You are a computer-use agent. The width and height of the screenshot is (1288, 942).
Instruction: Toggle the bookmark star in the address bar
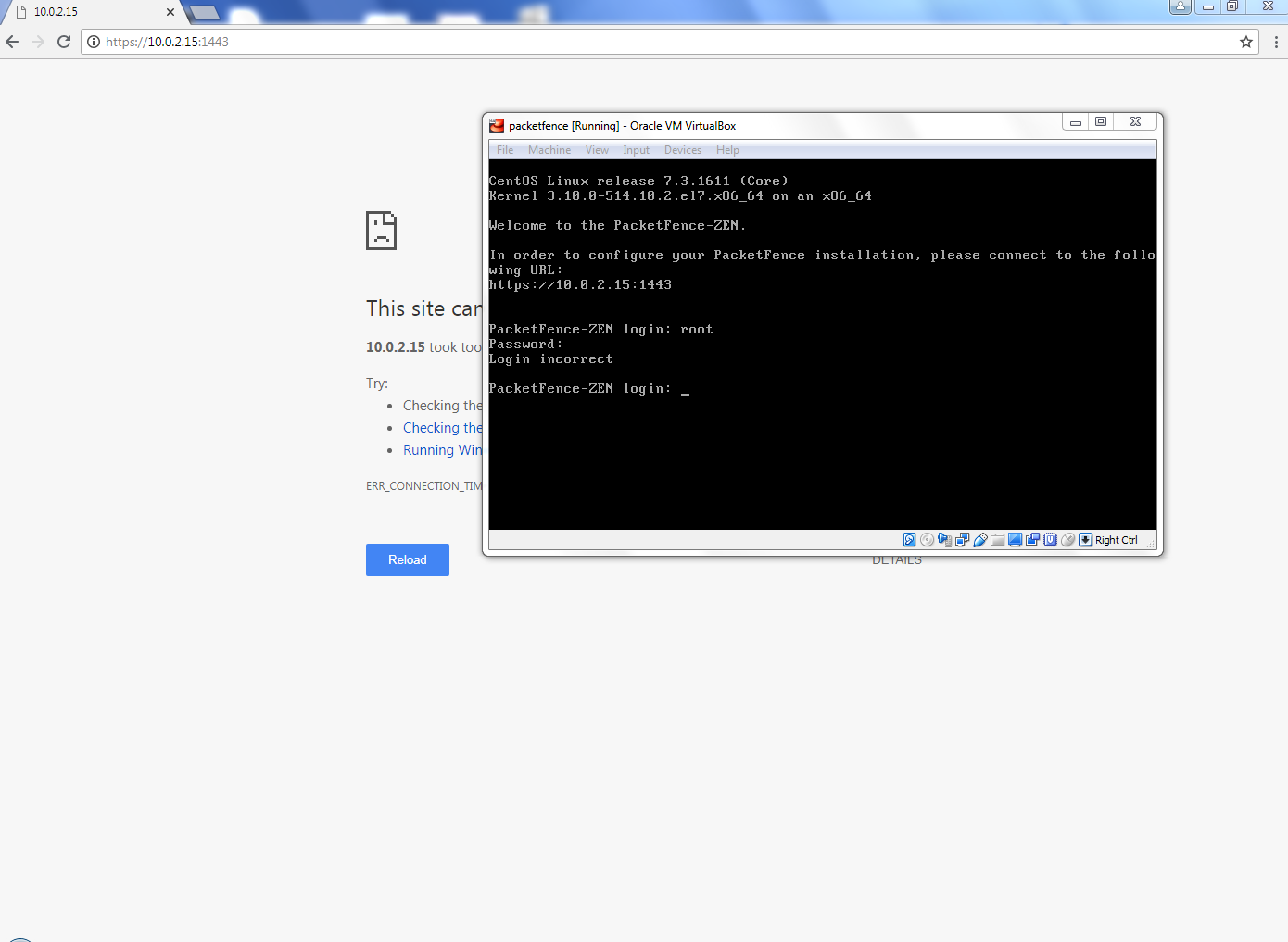click(1246, 42)
